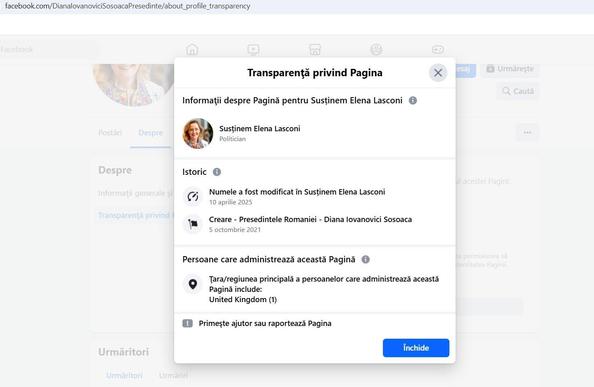Open the three-dots more options menu
594x387 pixels.
[527, 133]
